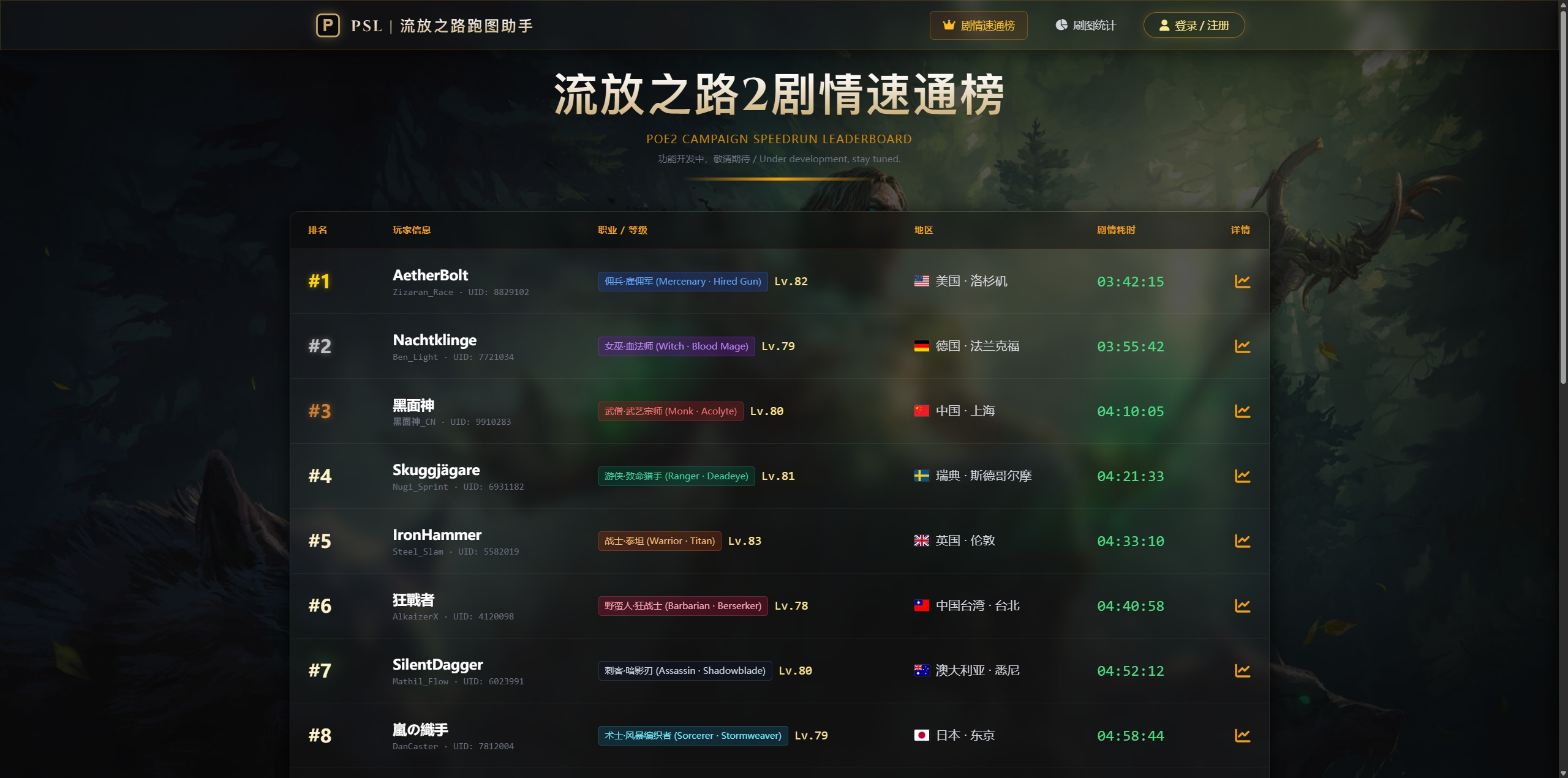
Task: Click the 登录 / 注册 button
Action: coord(1193,25)
